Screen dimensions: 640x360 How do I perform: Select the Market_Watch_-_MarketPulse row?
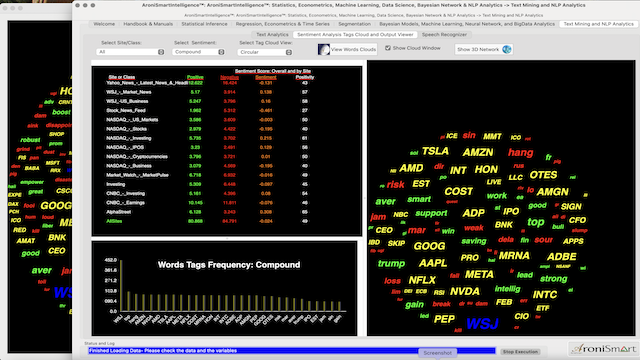tap(207, 175)
